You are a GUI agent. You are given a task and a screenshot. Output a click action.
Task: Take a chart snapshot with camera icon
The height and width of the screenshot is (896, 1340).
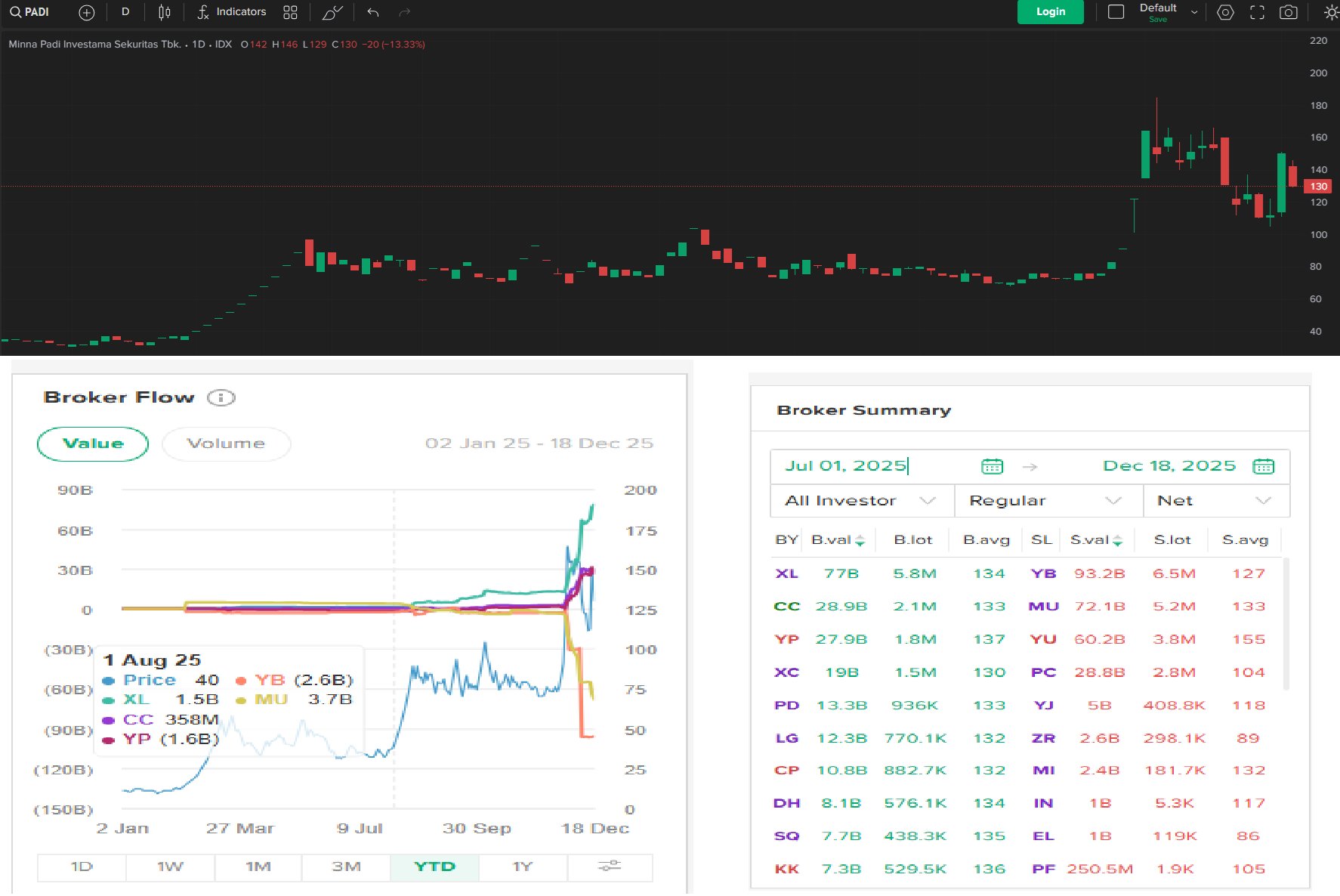point(1289,12)
